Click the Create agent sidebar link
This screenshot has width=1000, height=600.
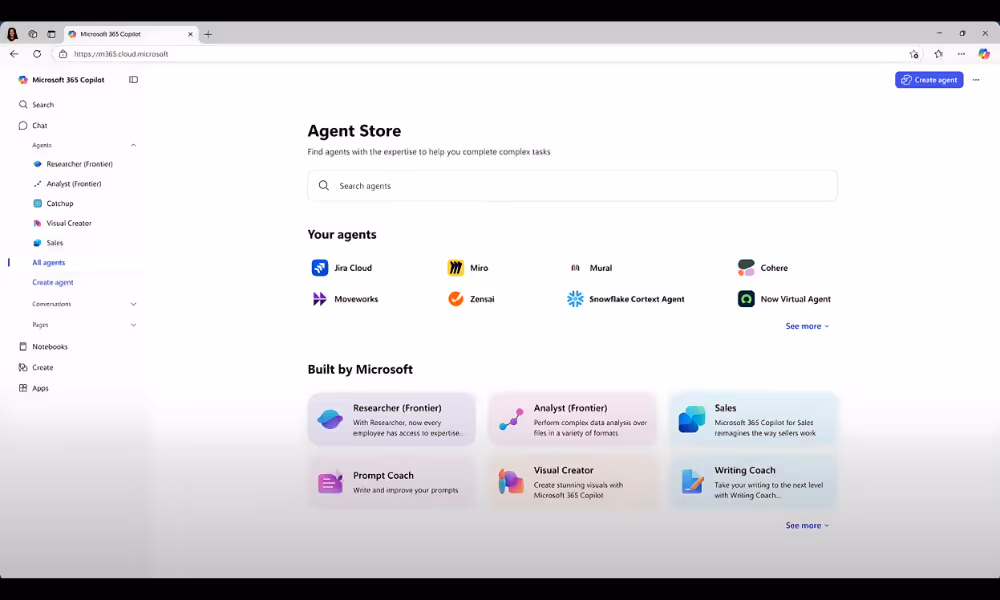tap(53, 282)
